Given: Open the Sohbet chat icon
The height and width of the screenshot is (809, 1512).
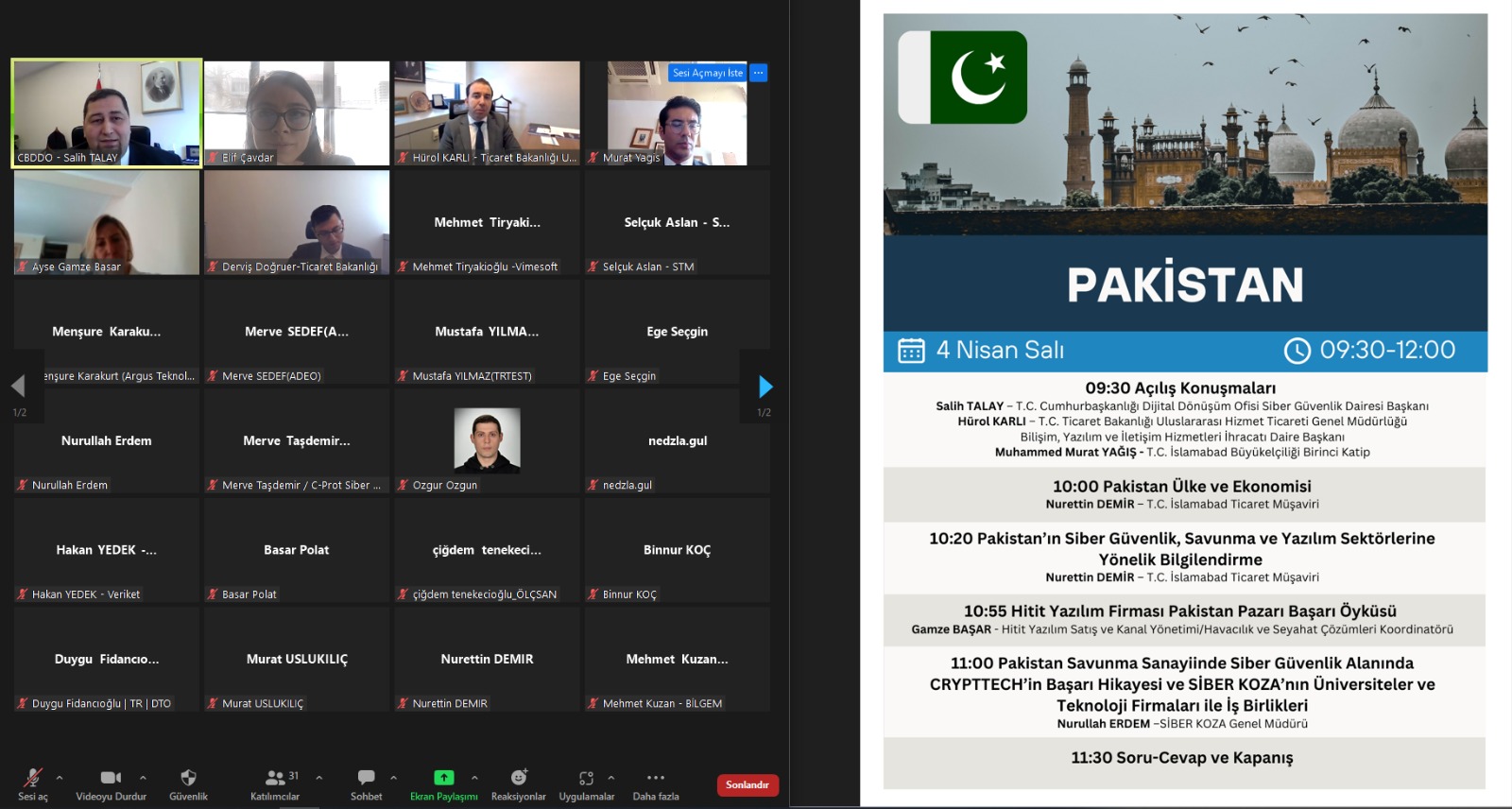Looking at the screenshot, I should [x=366, y=779].
